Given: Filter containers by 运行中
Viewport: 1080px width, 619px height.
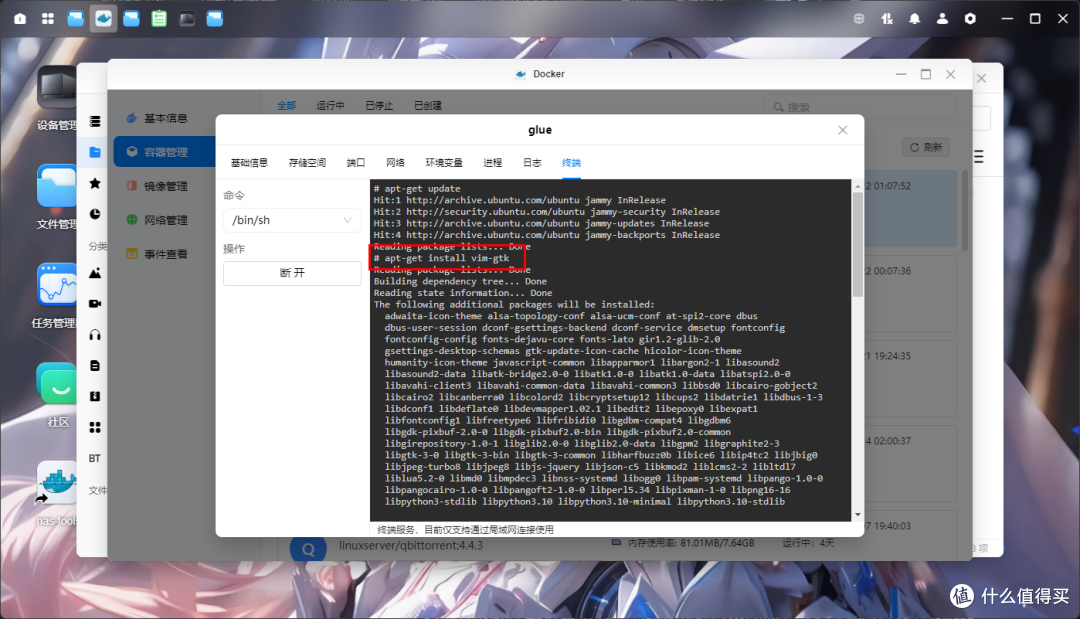Looking at the screenshot, I should pyautogui.click(x=331, y=106).
